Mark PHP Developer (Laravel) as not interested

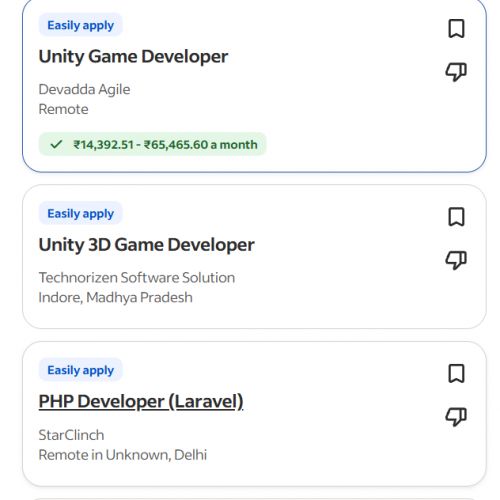tap(456, 417)
